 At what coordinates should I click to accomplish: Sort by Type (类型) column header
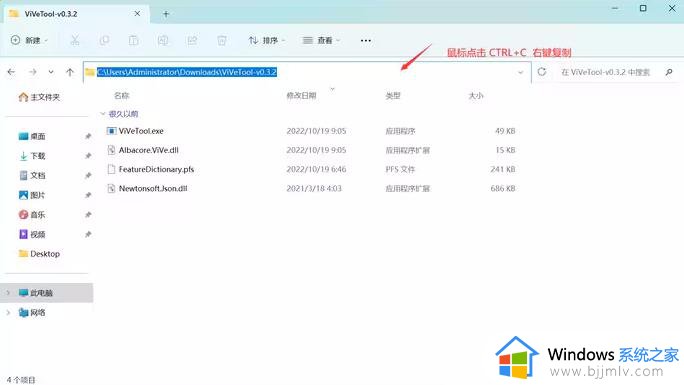tap(393, 95)
